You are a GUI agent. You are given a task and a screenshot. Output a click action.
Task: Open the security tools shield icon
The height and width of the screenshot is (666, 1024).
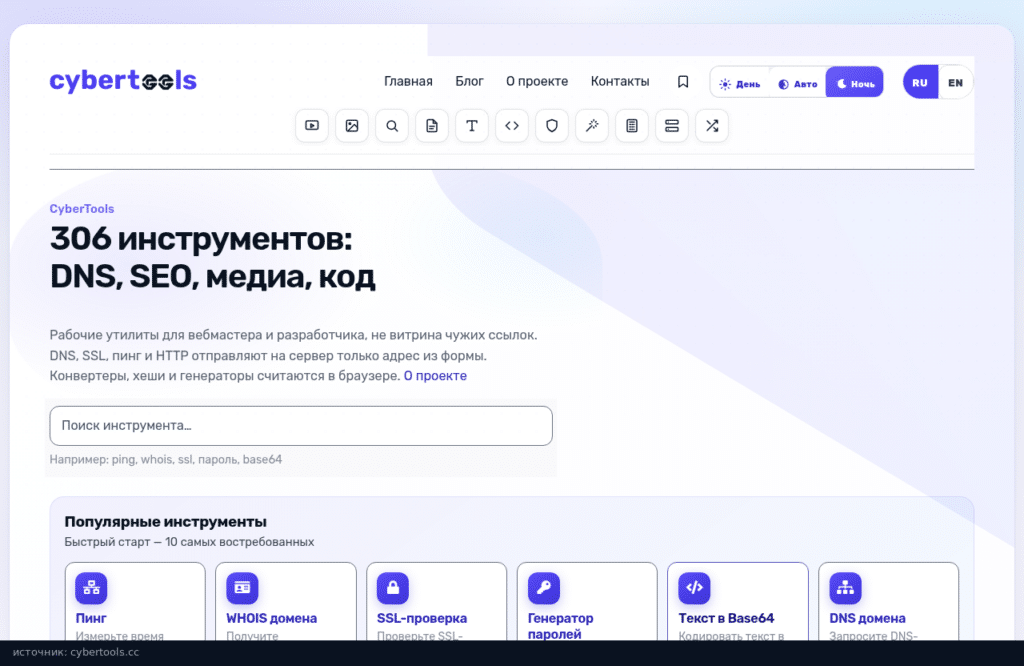pyautogui.click(x=552, y=125)
